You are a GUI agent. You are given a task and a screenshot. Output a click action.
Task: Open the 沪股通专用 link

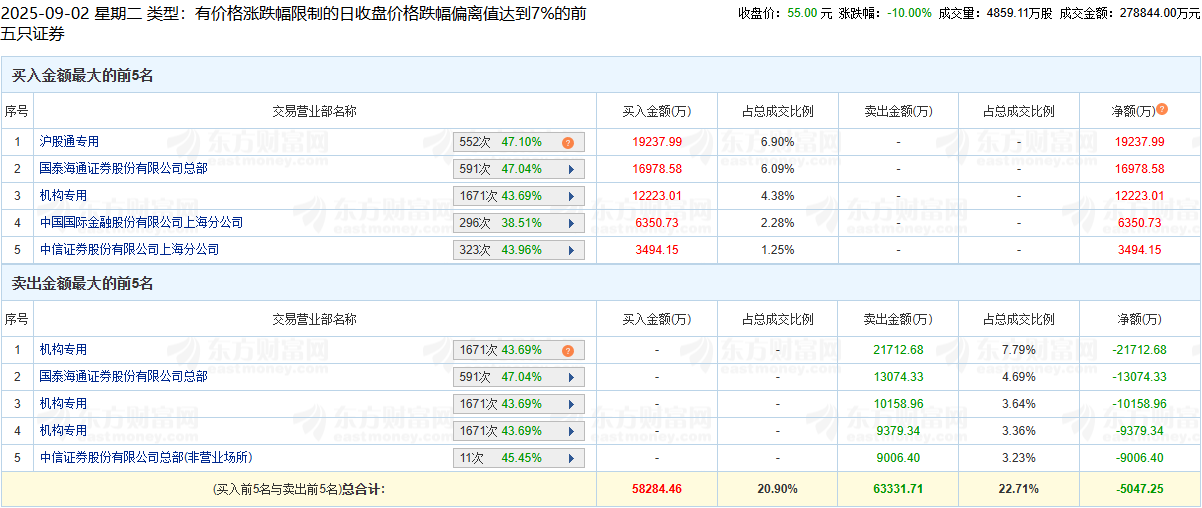69,142
